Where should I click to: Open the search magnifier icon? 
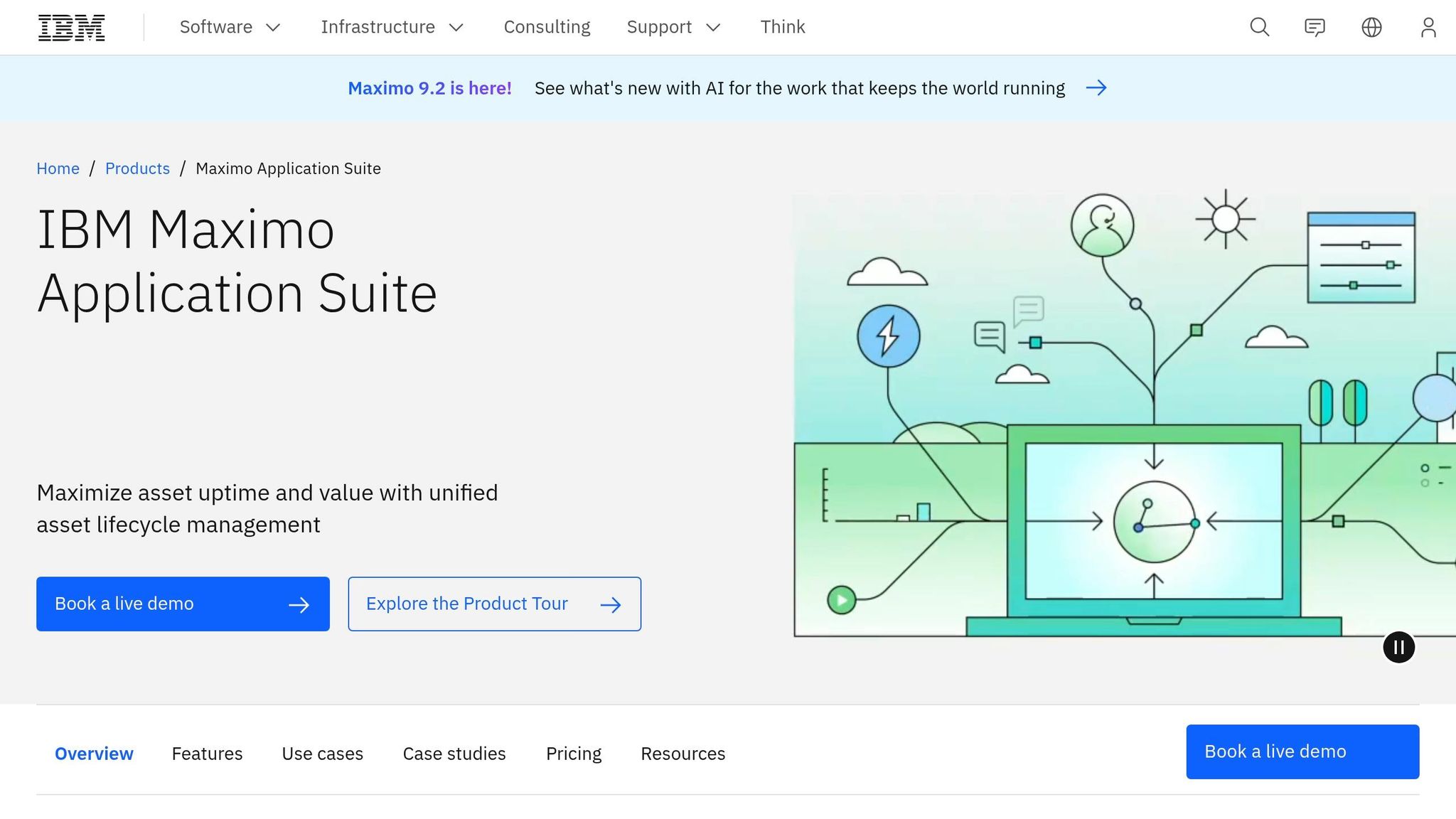coord(1259,27)
